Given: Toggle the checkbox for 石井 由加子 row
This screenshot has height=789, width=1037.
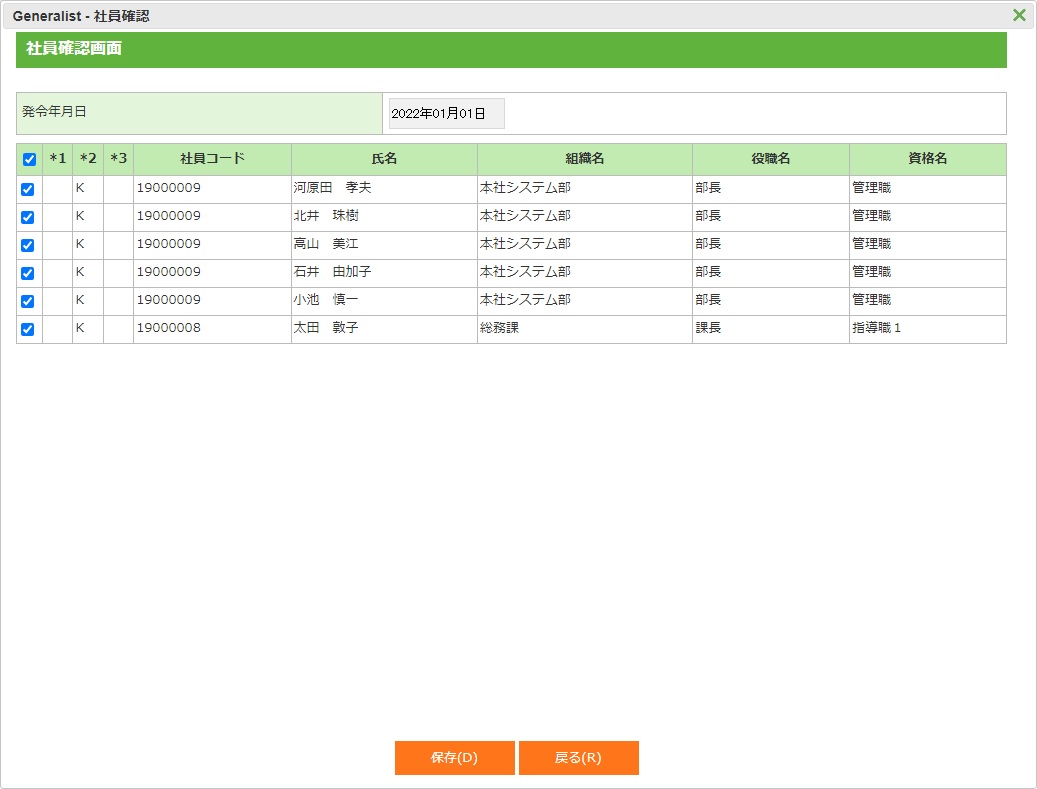Looking at the screenshot, I should (x=28, y=273).
